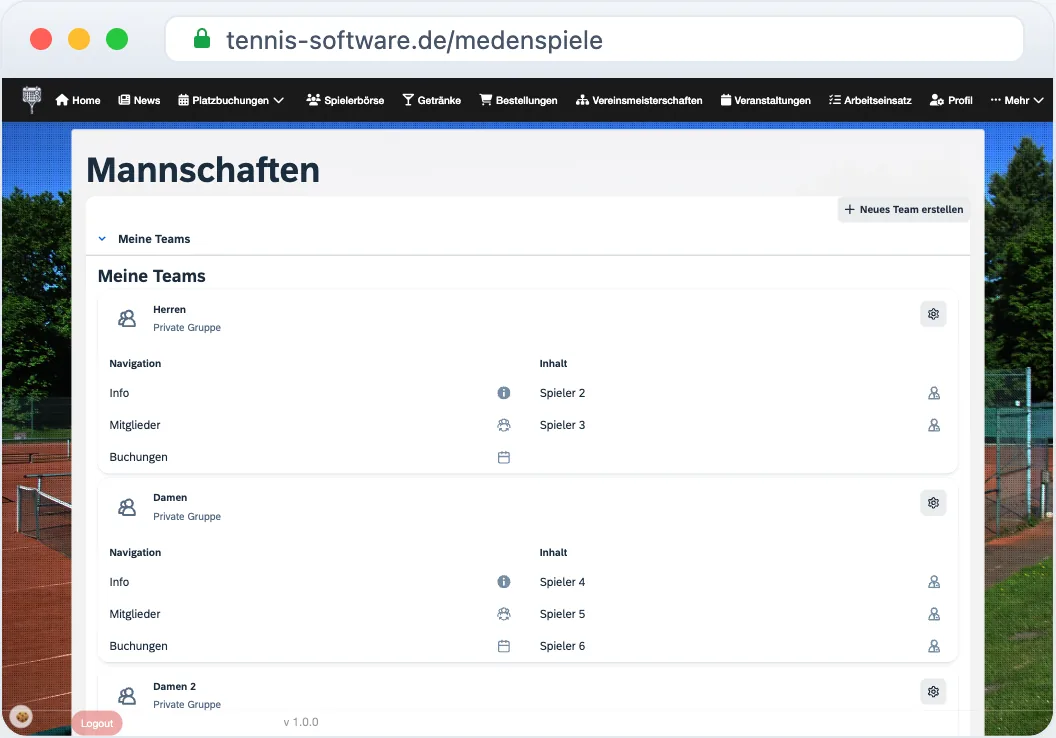Click the Herren team name

(169, 310)
